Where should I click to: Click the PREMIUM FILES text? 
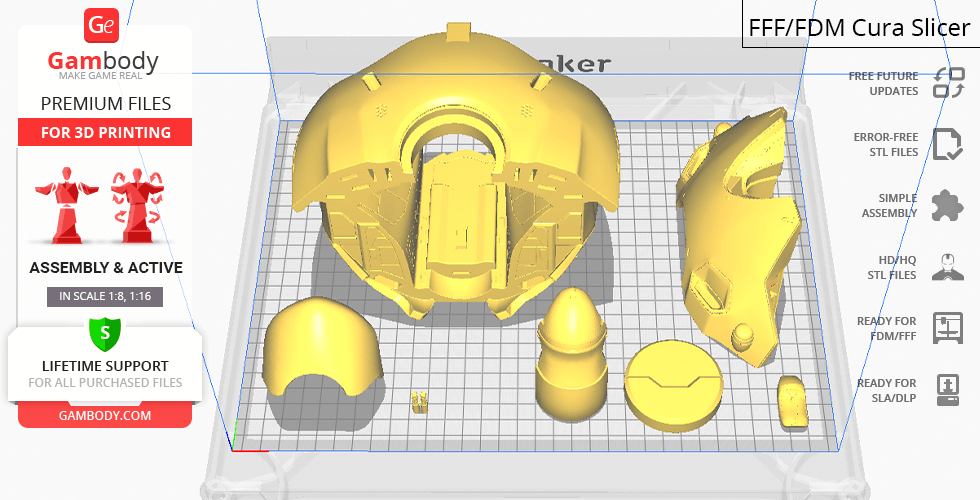click(x=106, y=104)
